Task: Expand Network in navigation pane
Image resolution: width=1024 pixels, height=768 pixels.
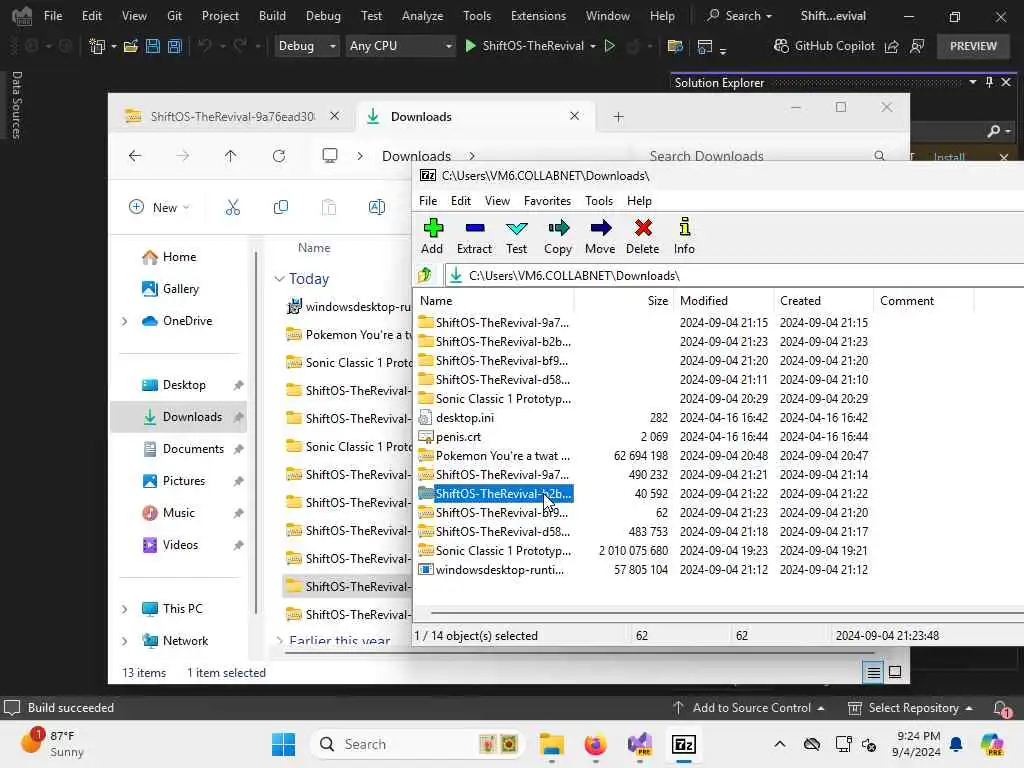Action: pyautogui.click(x=125, y=641)
